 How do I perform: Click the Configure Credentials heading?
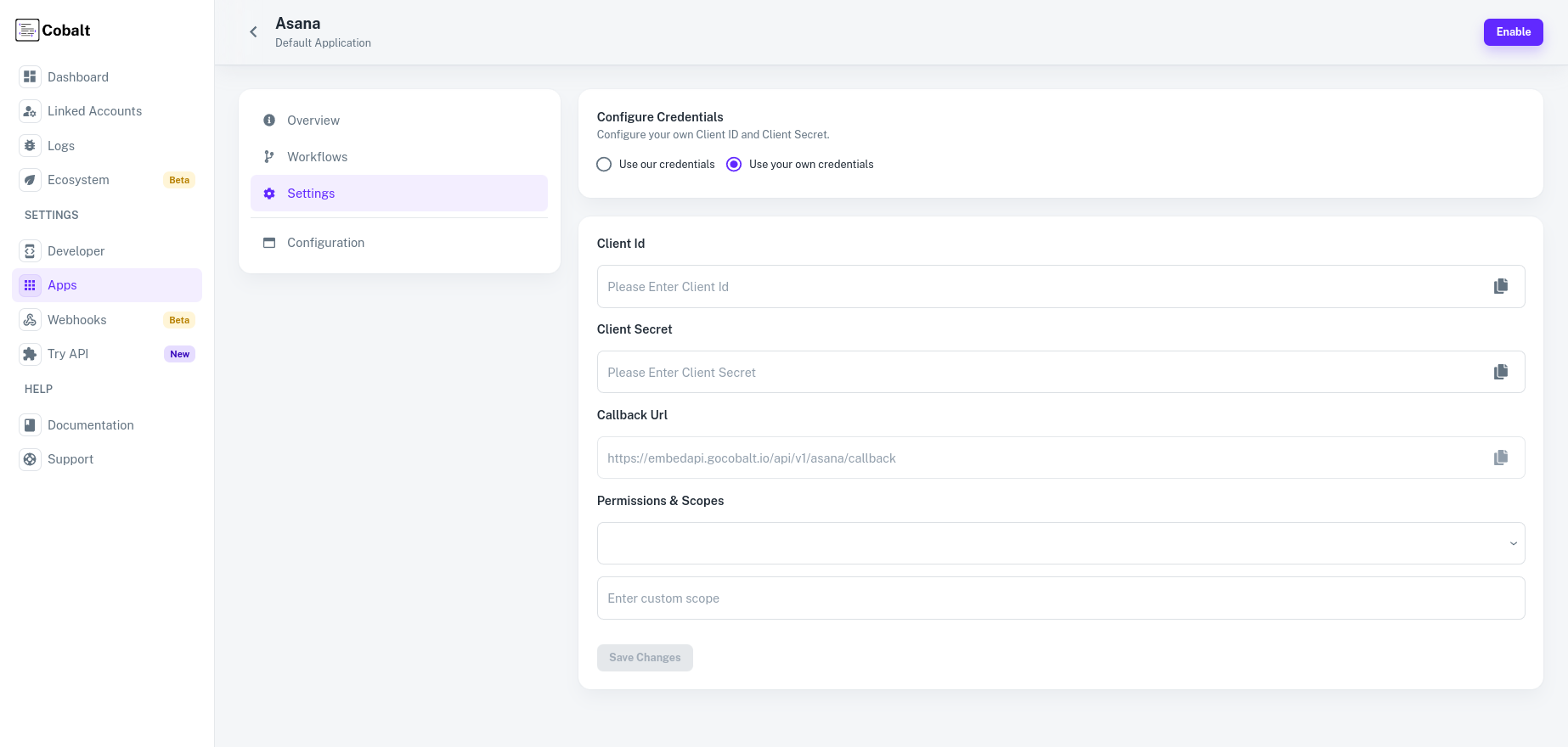point(660,117)
